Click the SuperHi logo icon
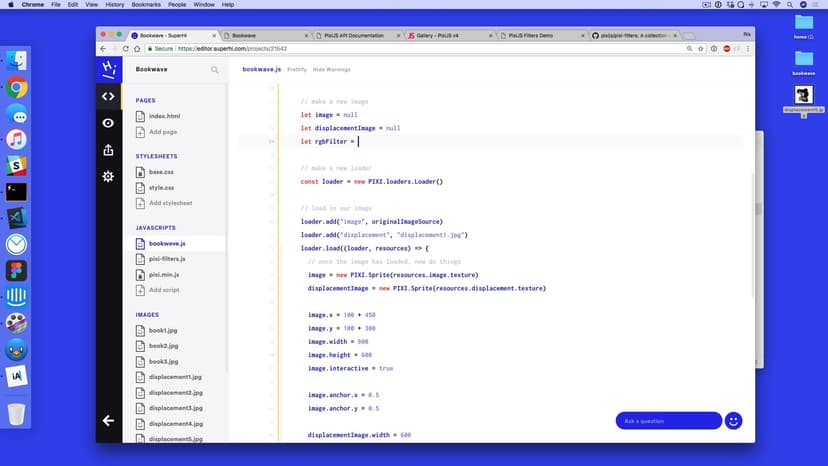 tap(108, 69)
